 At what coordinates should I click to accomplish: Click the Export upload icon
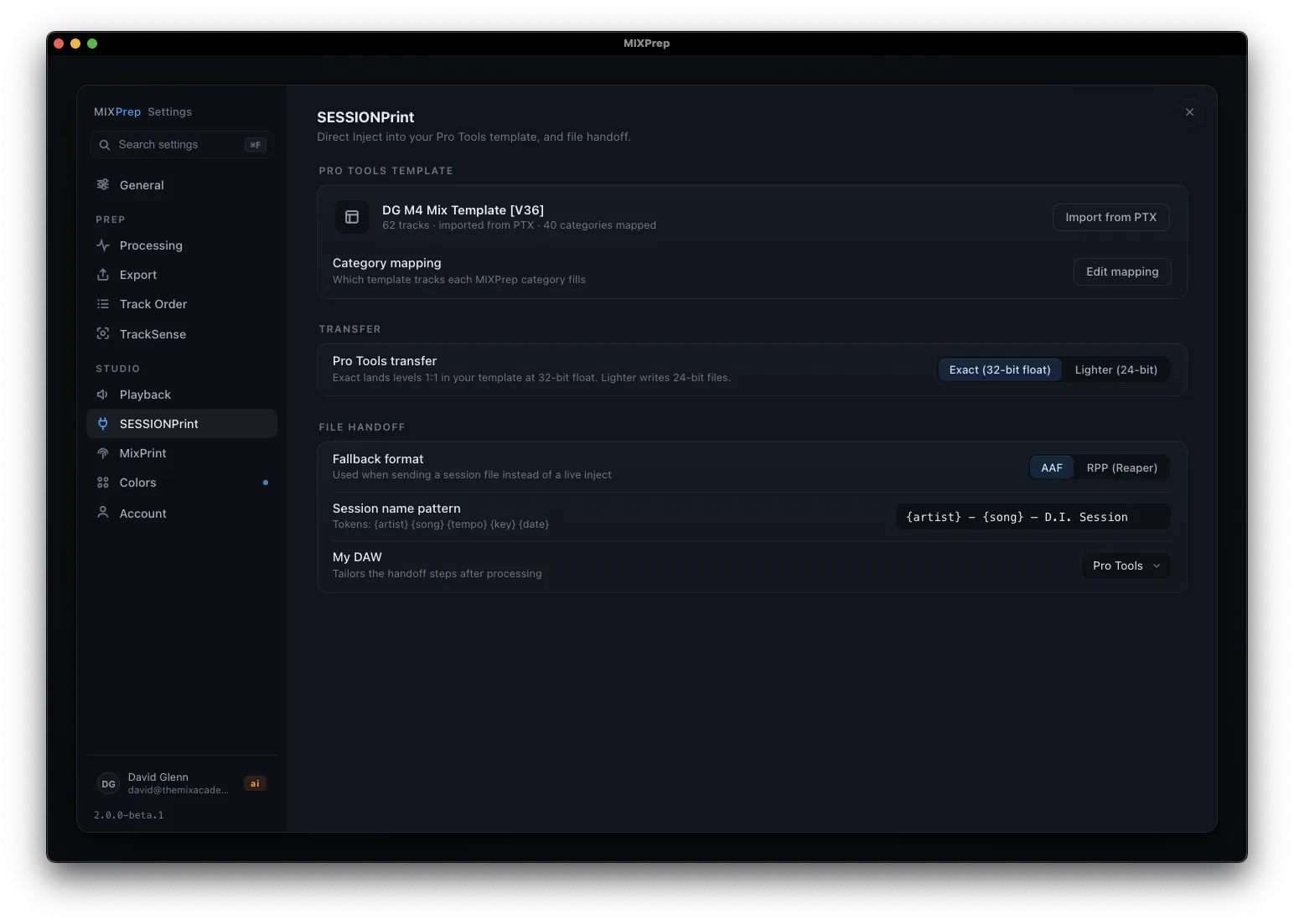[x=103, y=275]
